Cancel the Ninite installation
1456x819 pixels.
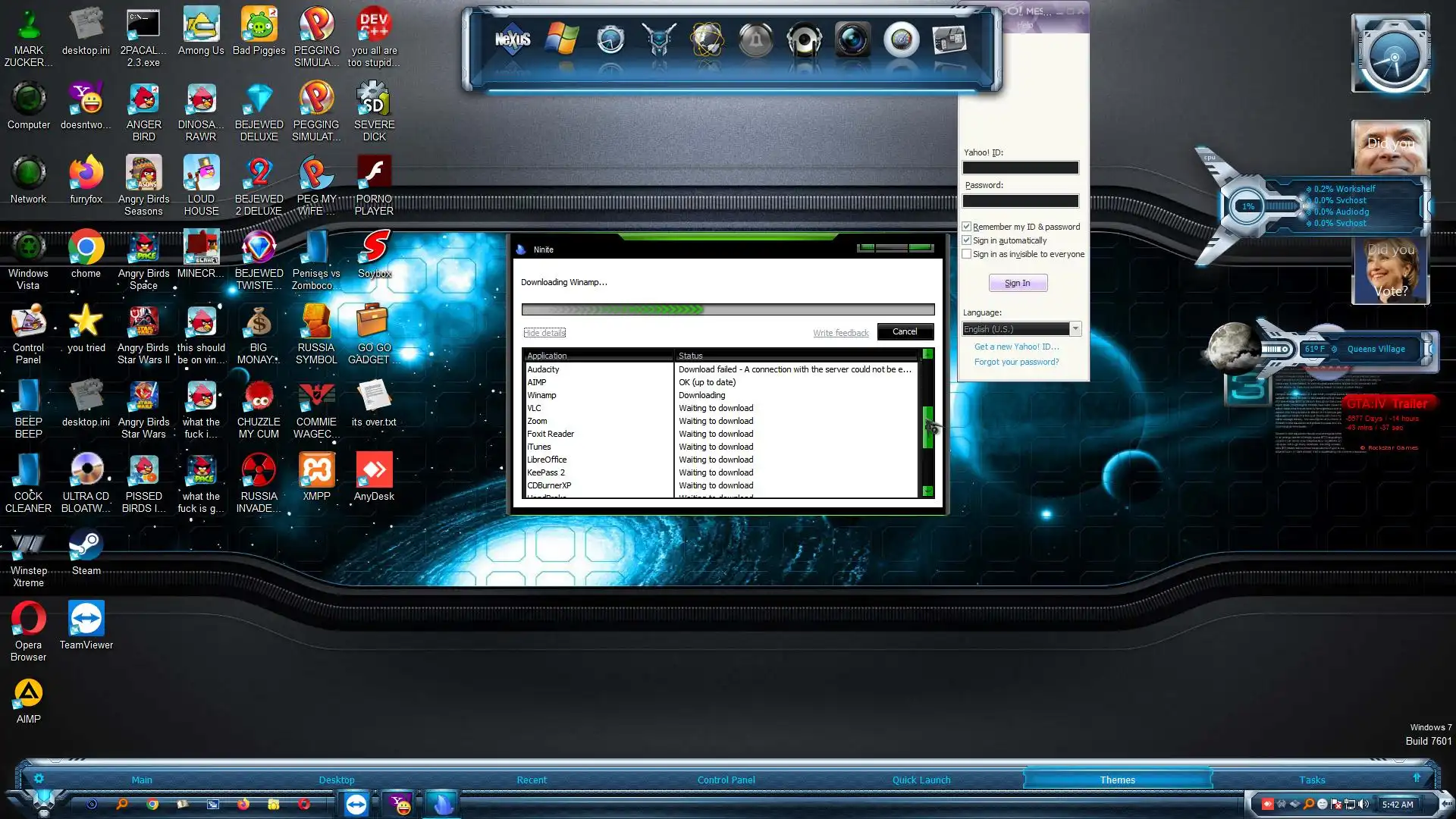(x=904, y=331)
